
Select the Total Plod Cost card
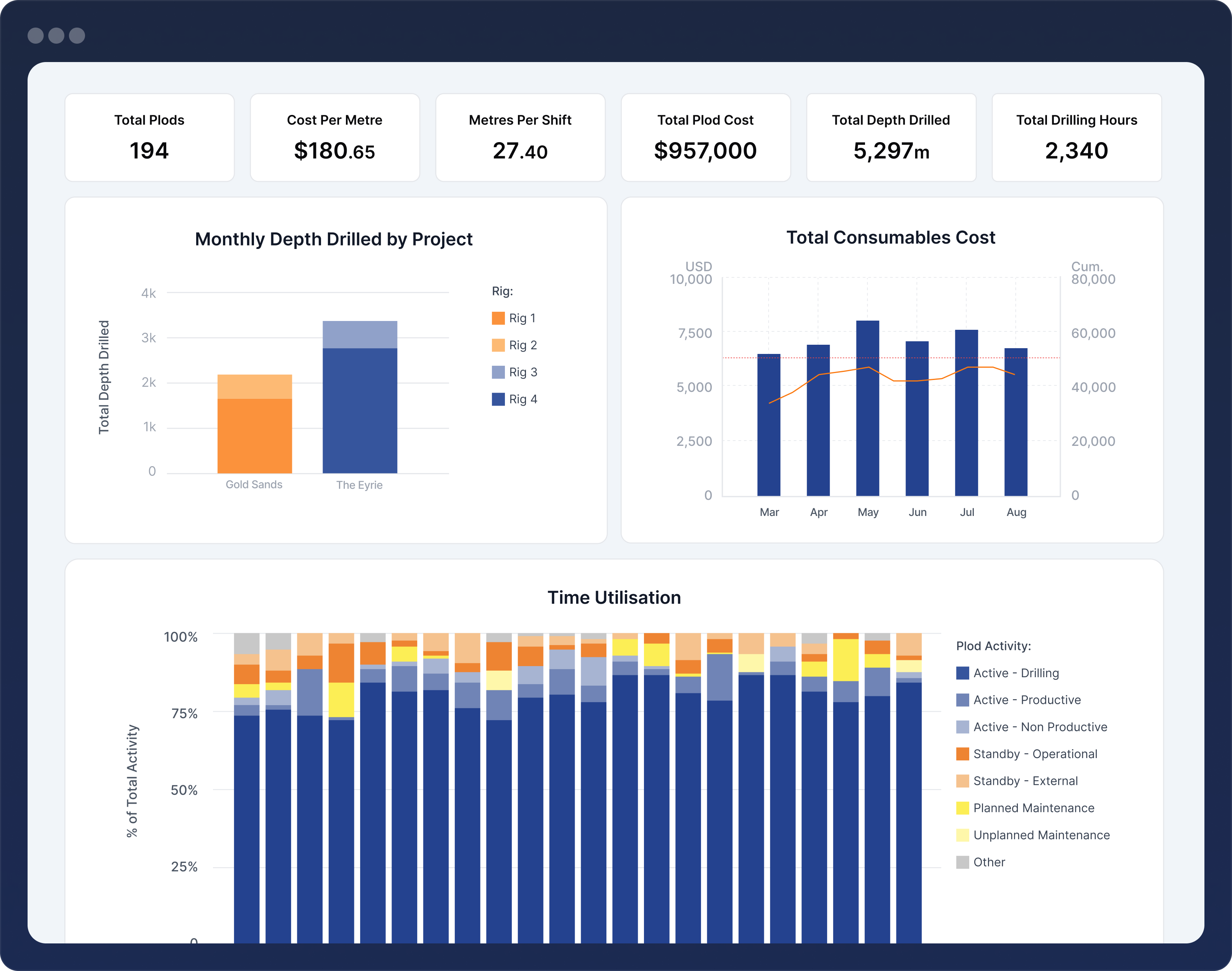pyautogui.click(x=706, y=138)
